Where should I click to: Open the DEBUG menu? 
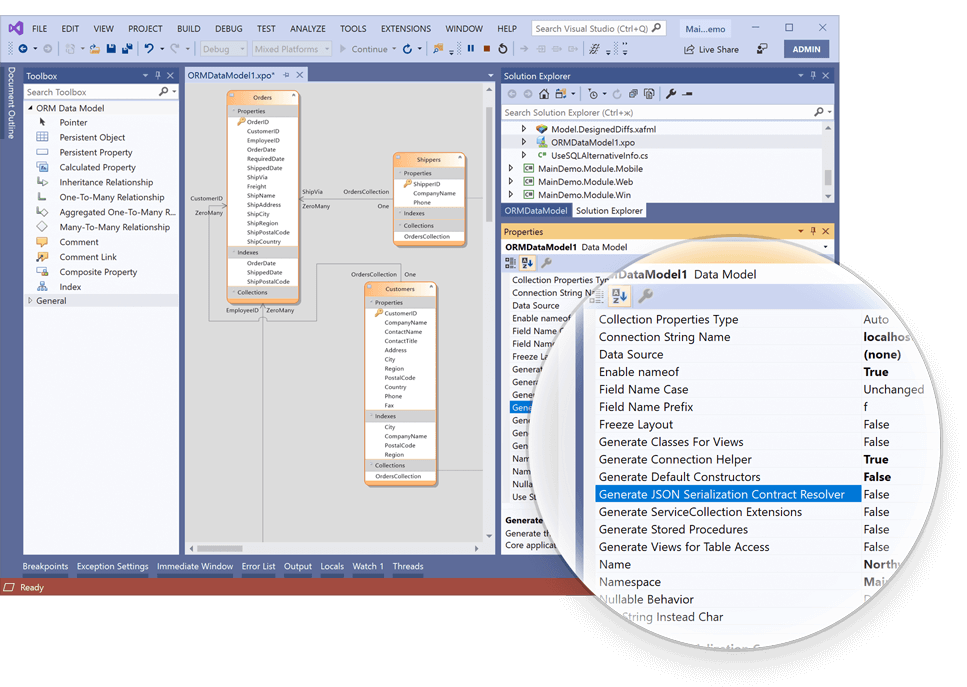pos(228,28)
